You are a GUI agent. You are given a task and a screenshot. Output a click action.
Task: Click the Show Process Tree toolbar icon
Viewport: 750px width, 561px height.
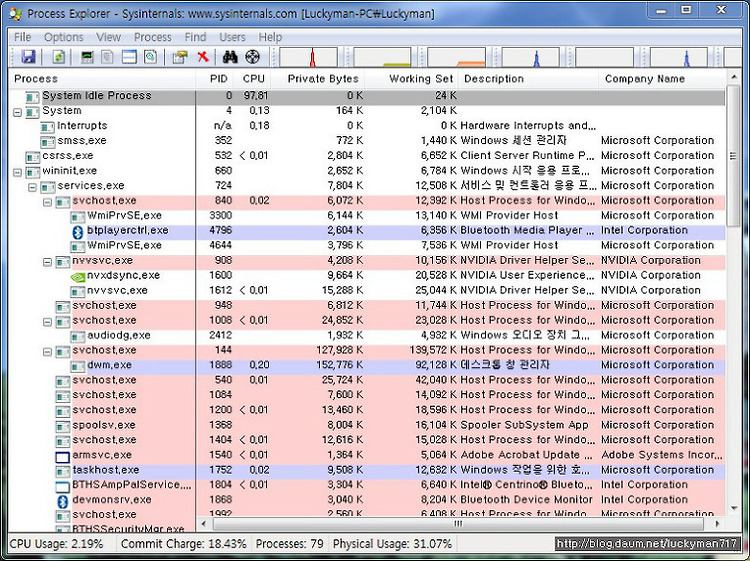pos(108,57)
